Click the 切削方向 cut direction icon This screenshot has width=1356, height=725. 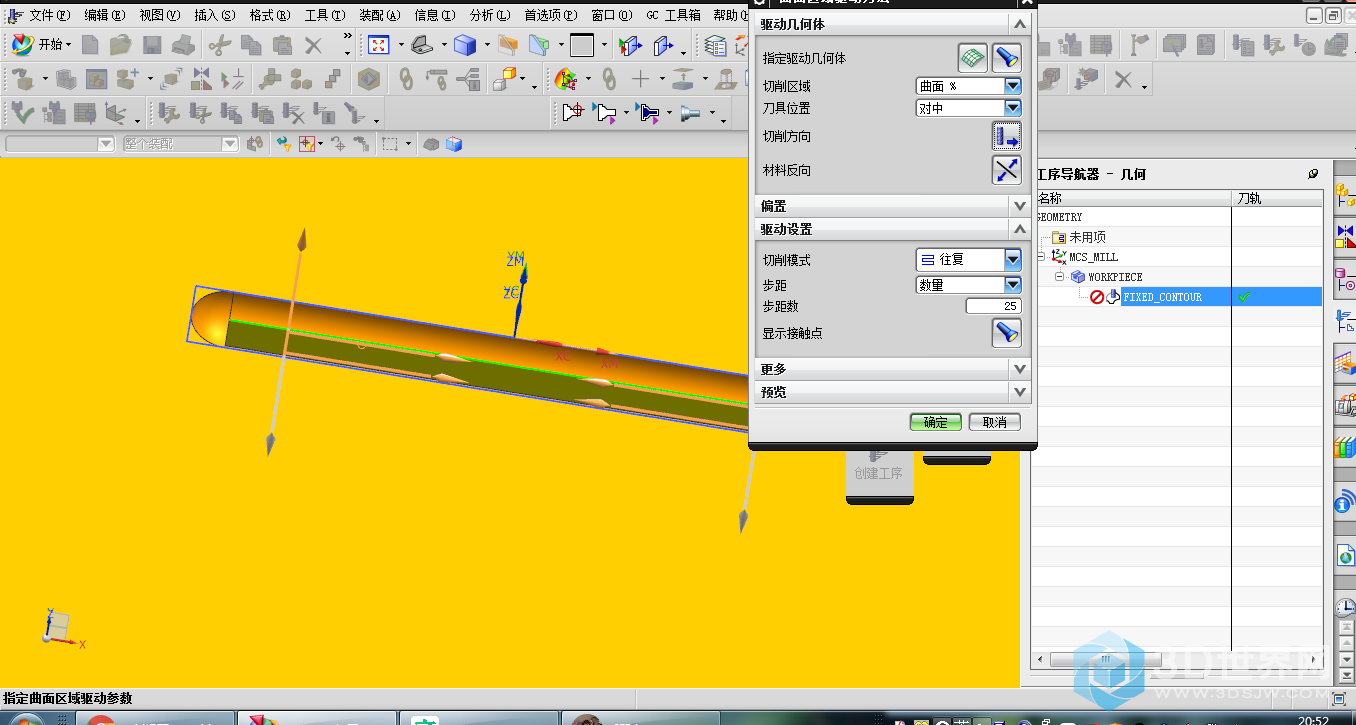(x=1006, y=136)
